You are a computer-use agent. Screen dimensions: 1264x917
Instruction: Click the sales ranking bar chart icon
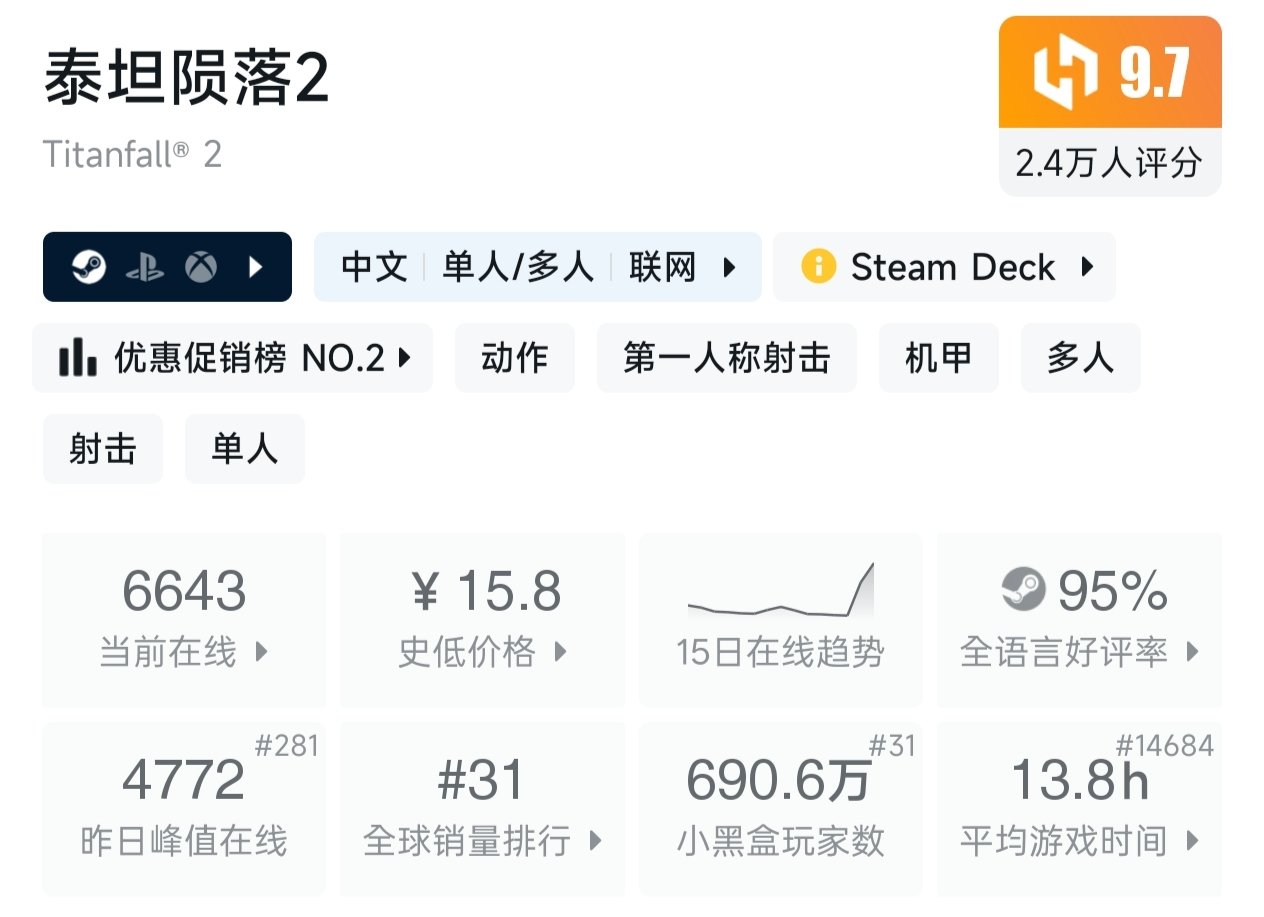click(77, 357)
